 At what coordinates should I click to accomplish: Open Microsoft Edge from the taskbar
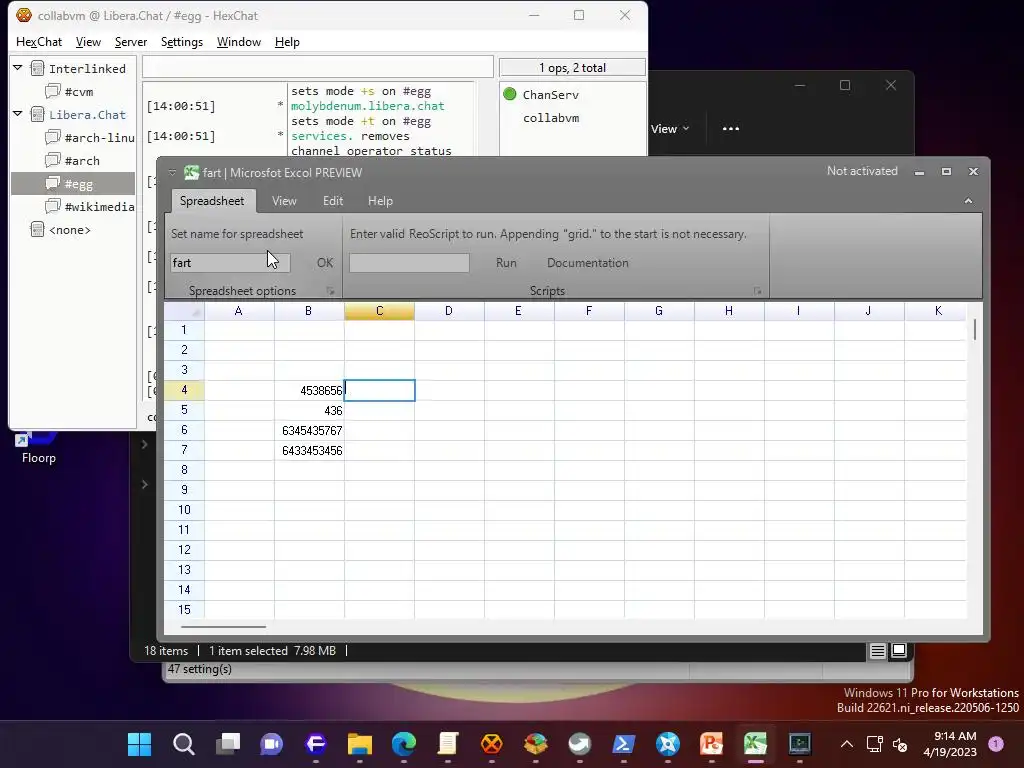pyautogui.click(x=404, y=744)
